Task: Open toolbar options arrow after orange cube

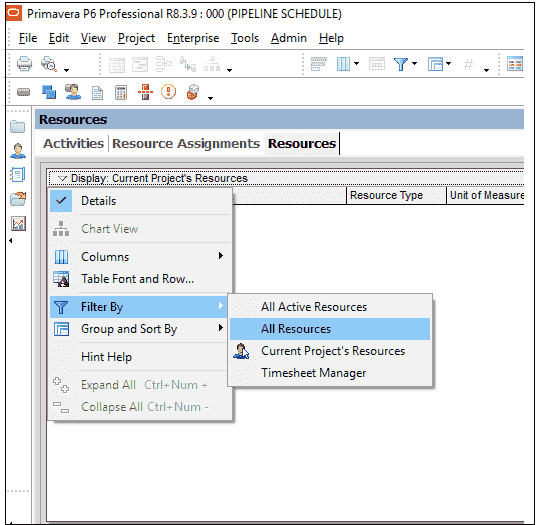Action: pos(210,98)
